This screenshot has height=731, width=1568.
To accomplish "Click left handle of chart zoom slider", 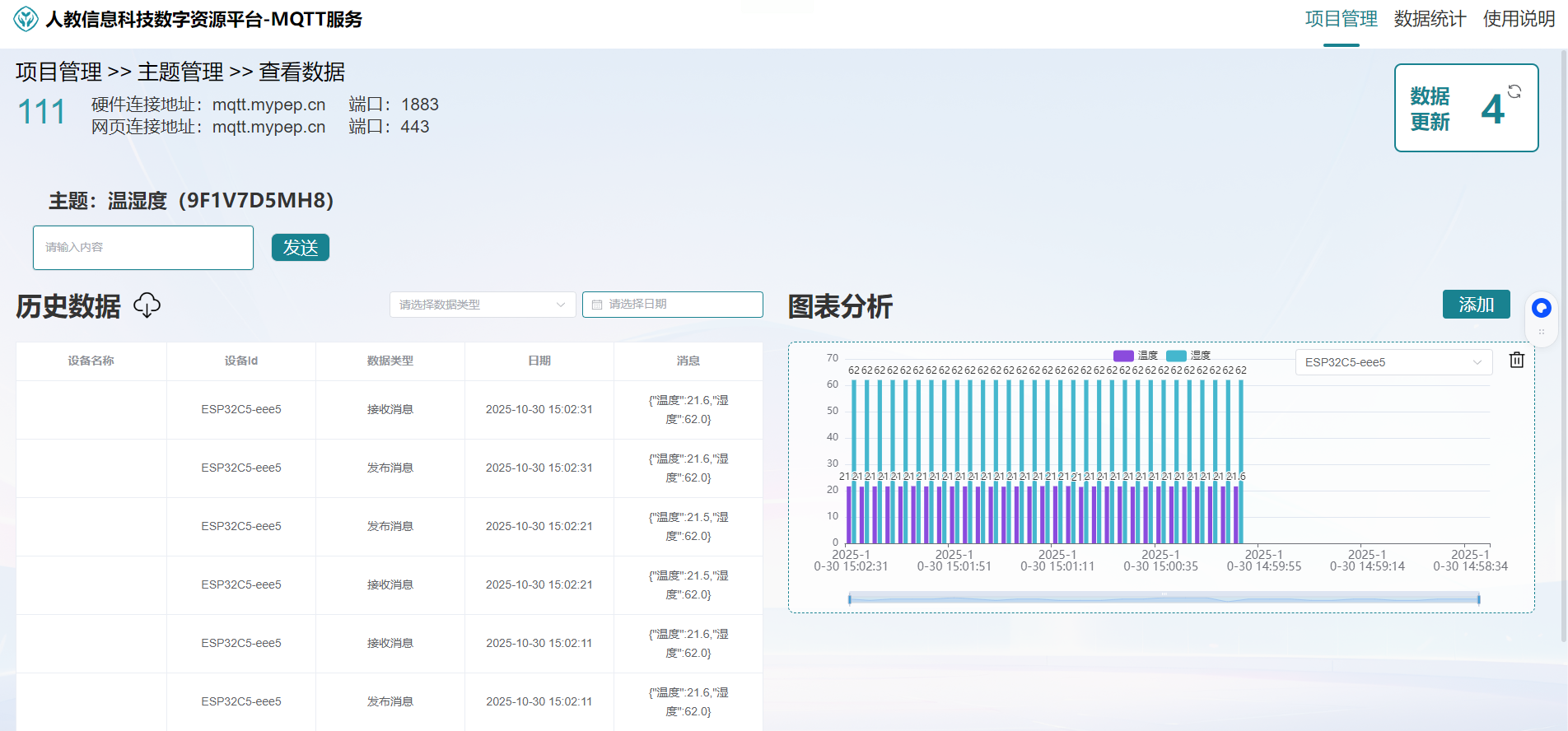I will click(849, 599).
